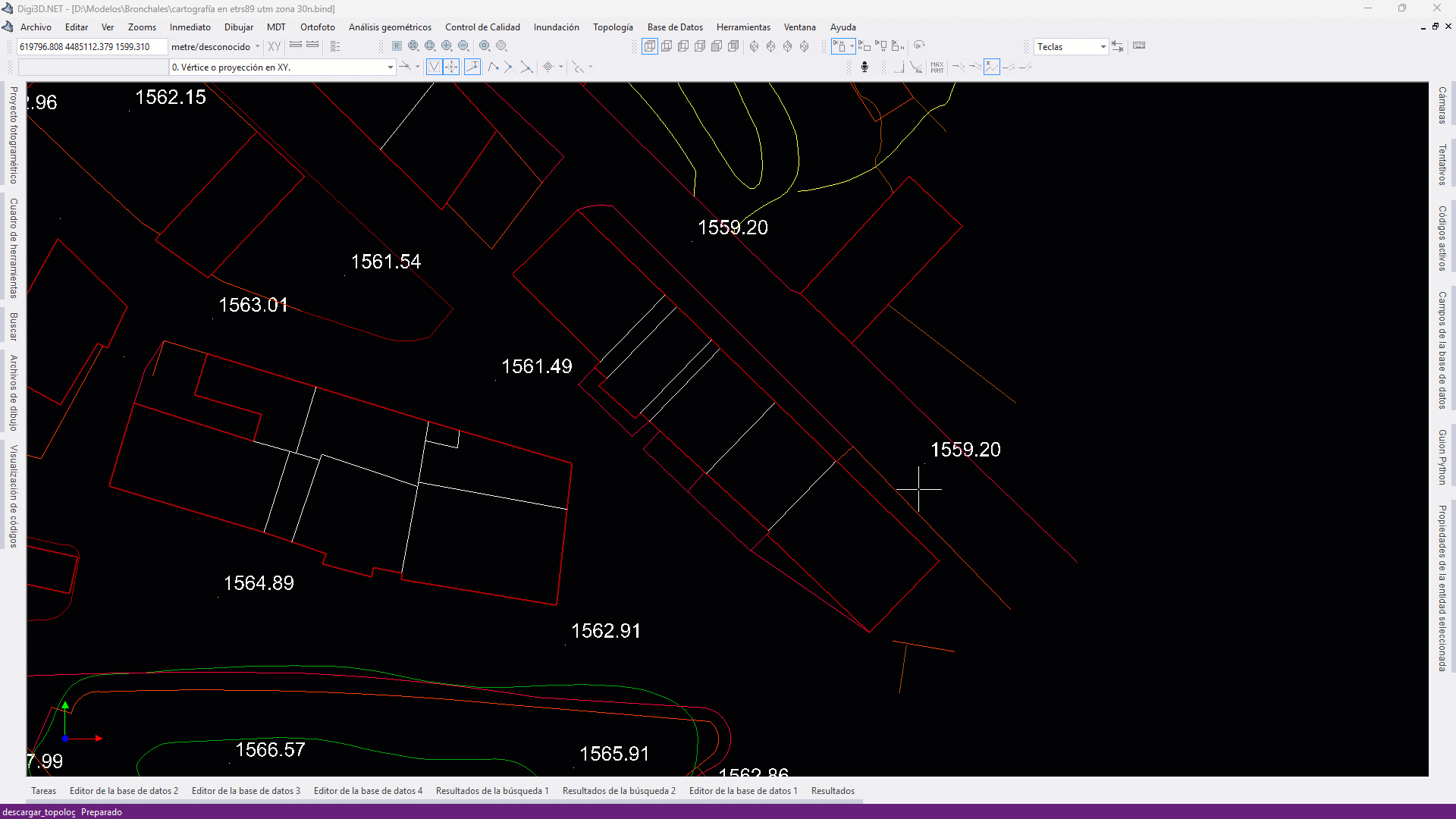Click the empty command input field
1456x819 pixels.
pyautogui.click(x=93, y=67)
